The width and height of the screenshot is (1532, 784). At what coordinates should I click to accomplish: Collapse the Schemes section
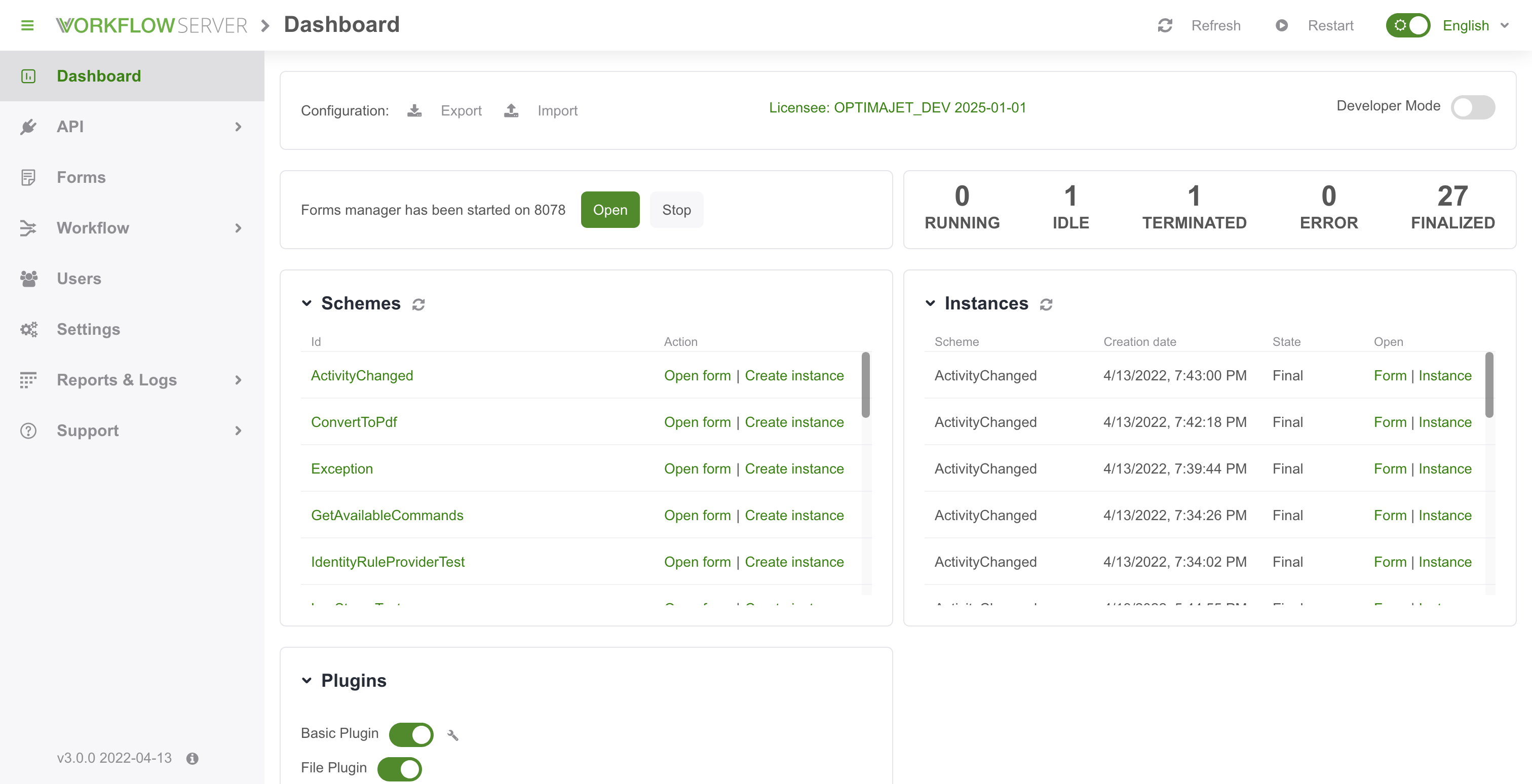click(x=307, y=303)
